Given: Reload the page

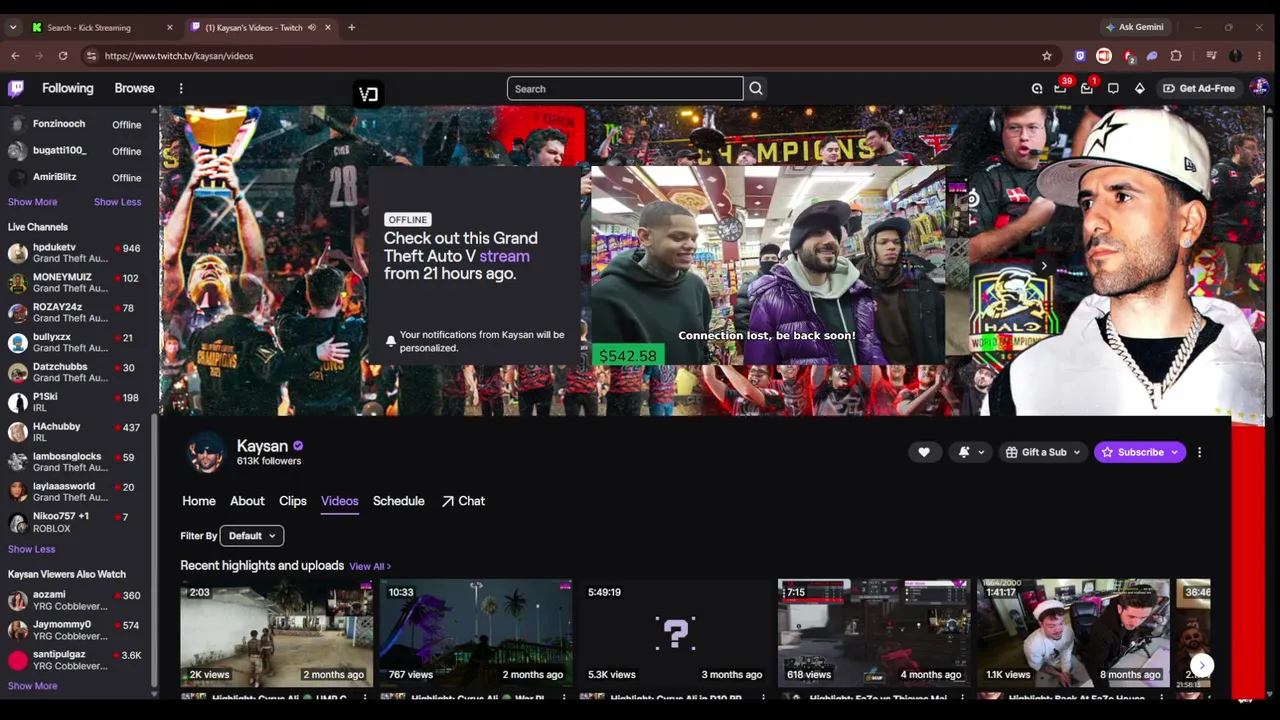Looking at the screenshot, I should [63, 56].
